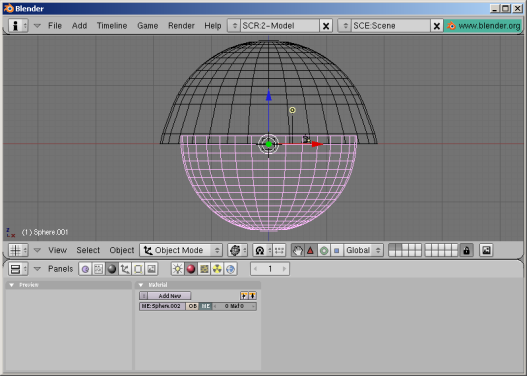527x376 pixels.
Task: Switch to Script context buttons
Action: tap(98, 269)
